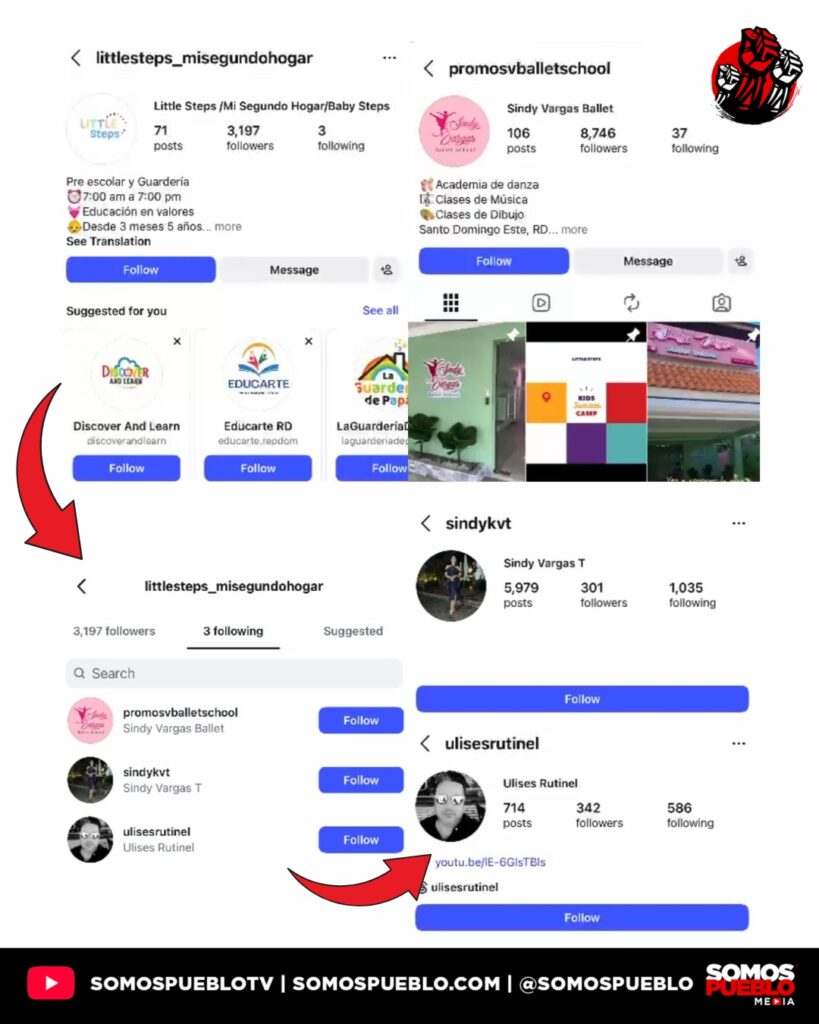Open the youtu.be link on ulisesrutinel profile
Image resolution: width=819 pixels, height=1024 pixels.
pos(490,862)
